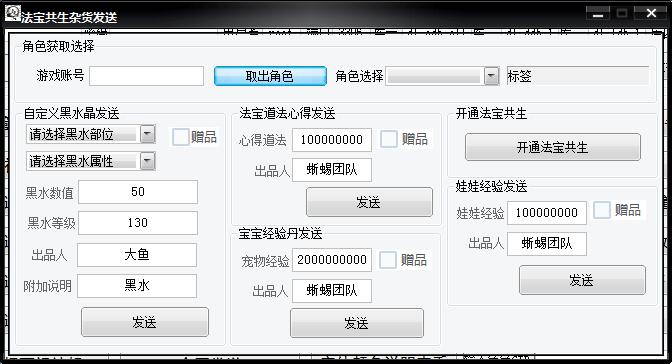Enable 赠品 checkbox in 自定义黑水晶发送
672x364 pixels.
pos(180,137)
